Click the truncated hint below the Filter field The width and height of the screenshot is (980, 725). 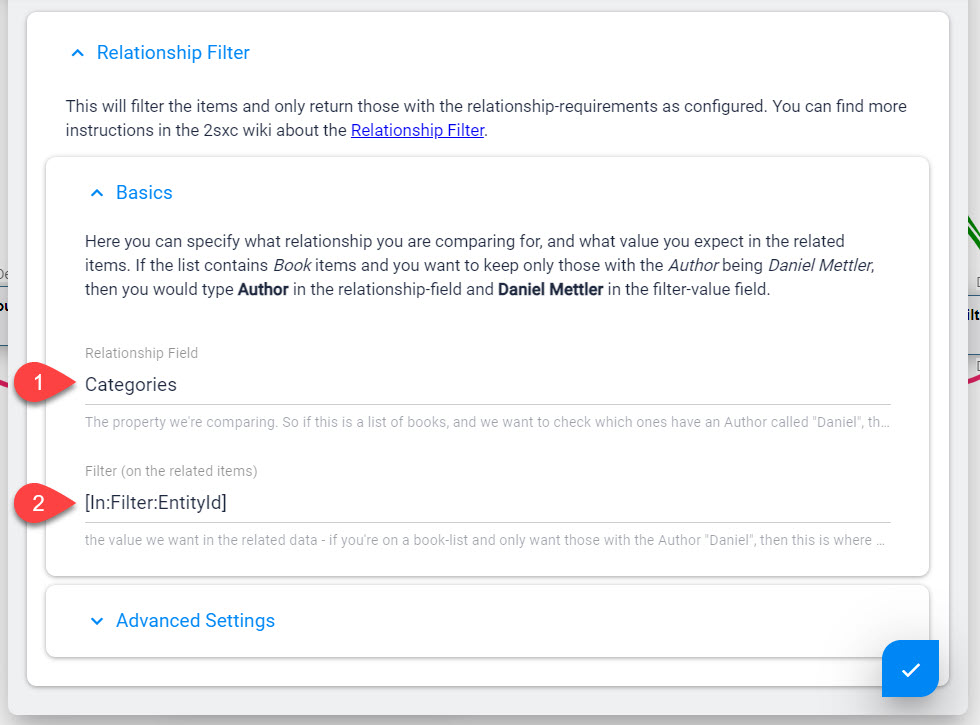(485, 540)
